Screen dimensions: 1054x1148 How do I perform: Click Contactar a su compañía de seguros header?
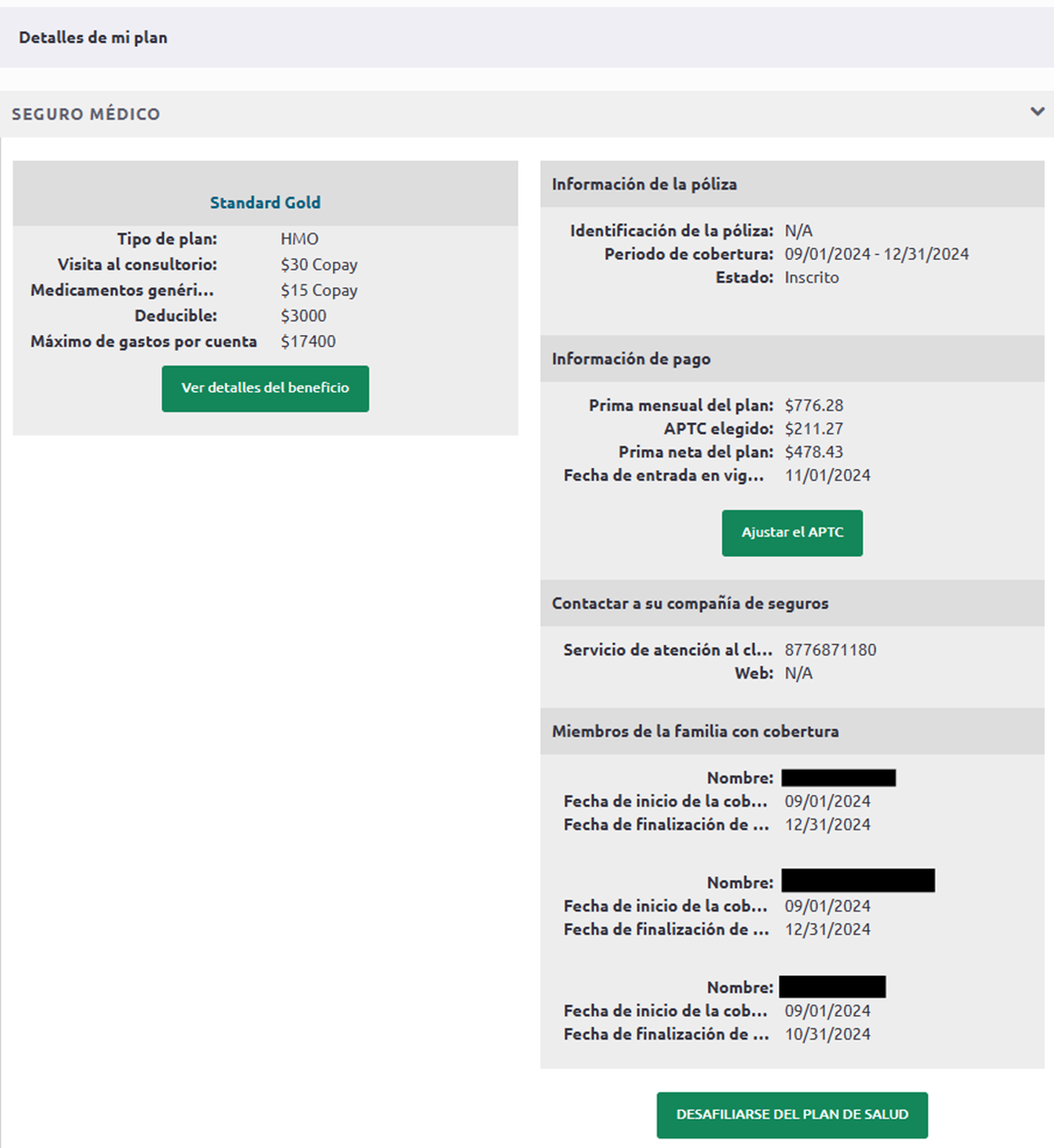(690, 603)
